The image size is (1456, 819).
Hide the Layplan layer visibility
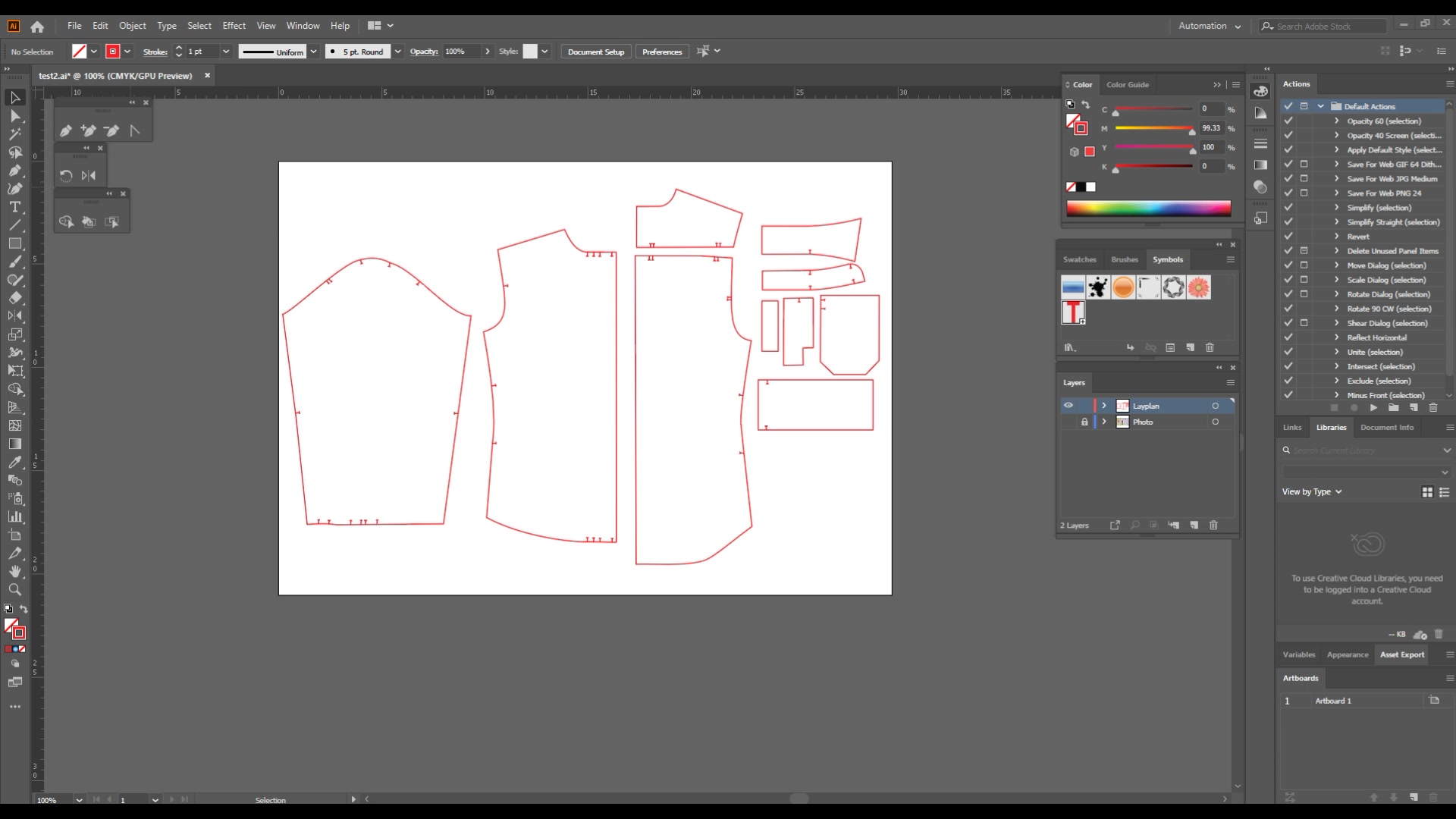[x=1068, y=406]
